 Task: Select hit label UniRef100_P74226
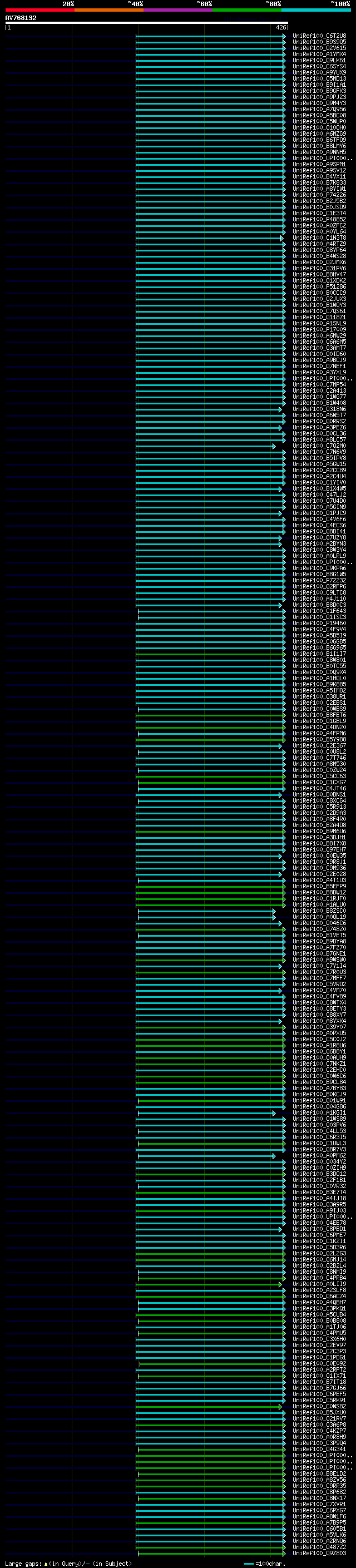(x=319, y=195)
